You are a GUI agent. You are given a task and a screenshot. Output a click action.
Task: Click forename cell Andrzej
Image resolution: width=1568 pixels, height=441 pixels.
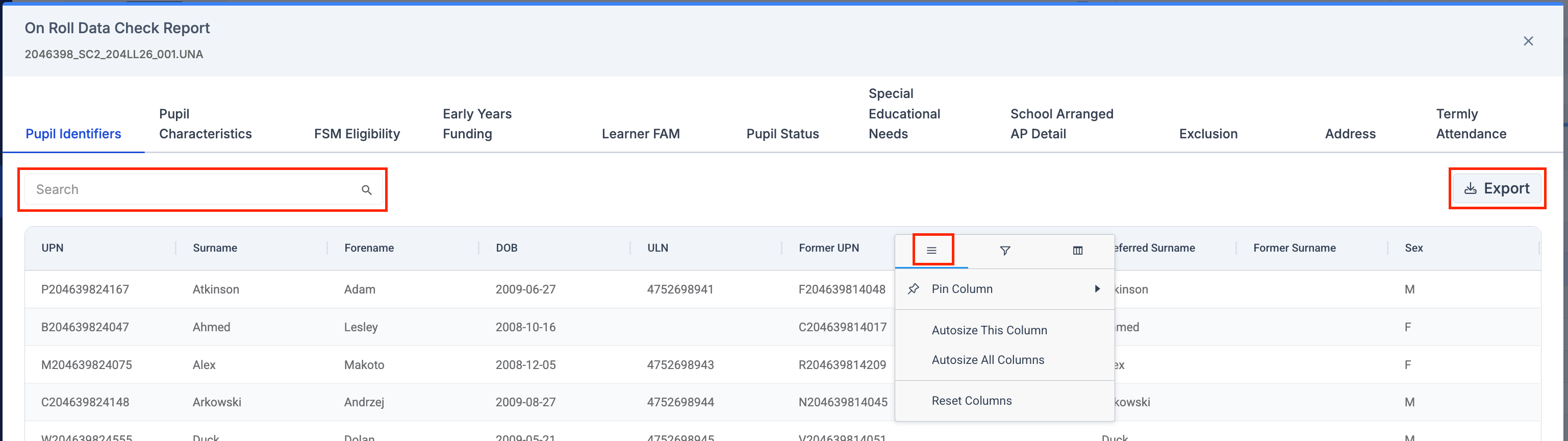pyautogui.click(x=364, y=402)
